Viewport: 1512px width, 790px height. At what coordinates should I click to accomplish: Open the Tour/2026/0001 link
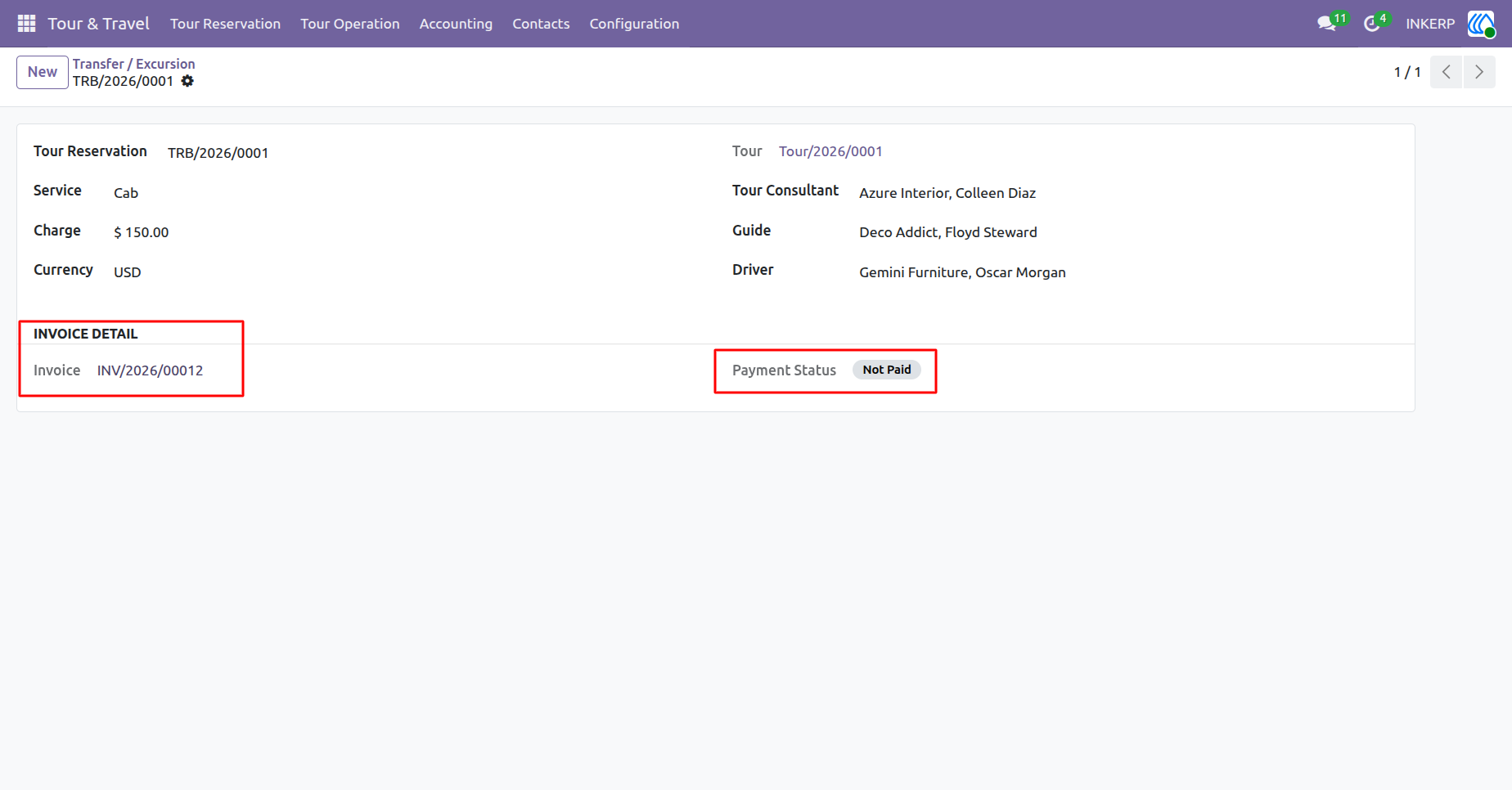[x=830, y=151]
